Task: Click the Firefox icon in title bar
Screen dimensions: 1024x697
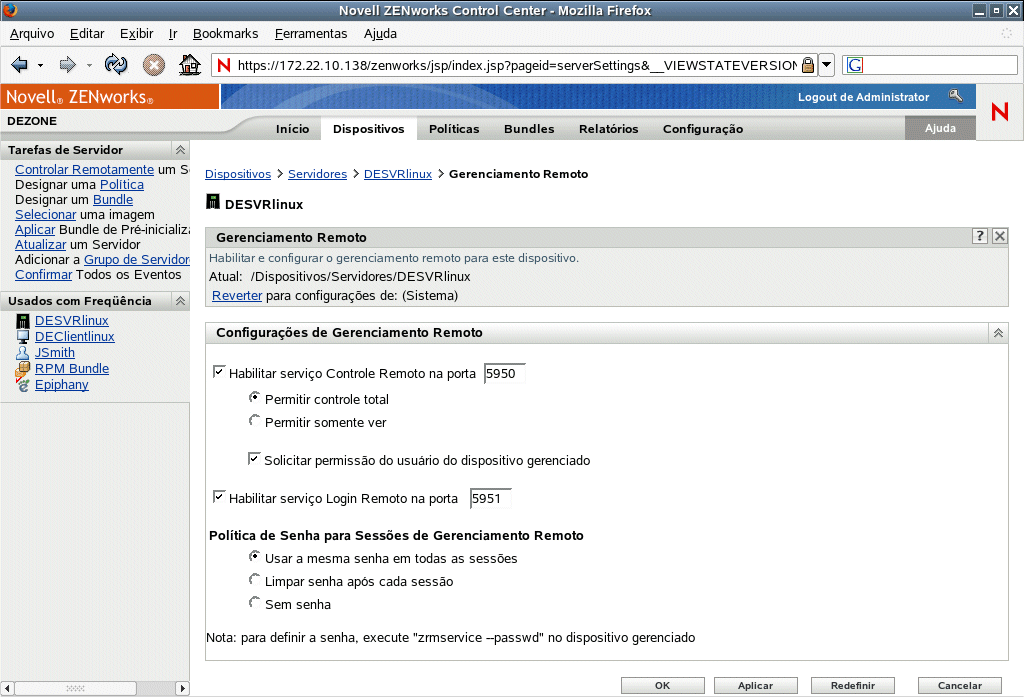Action: [10, 10]
